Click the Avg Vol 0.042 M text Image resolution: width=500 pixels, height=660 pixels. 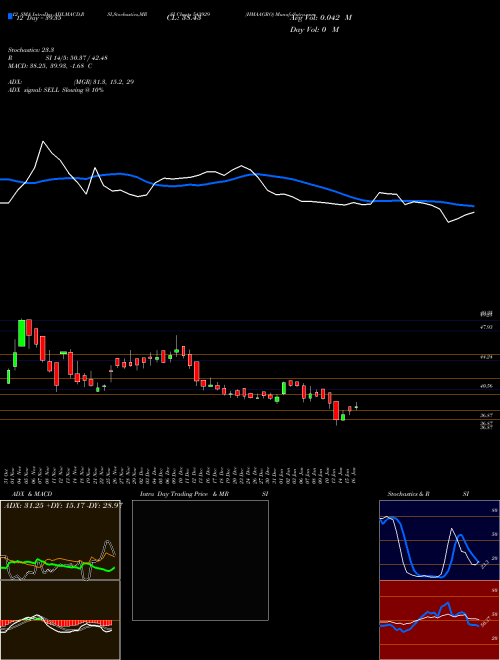point(321,18)
